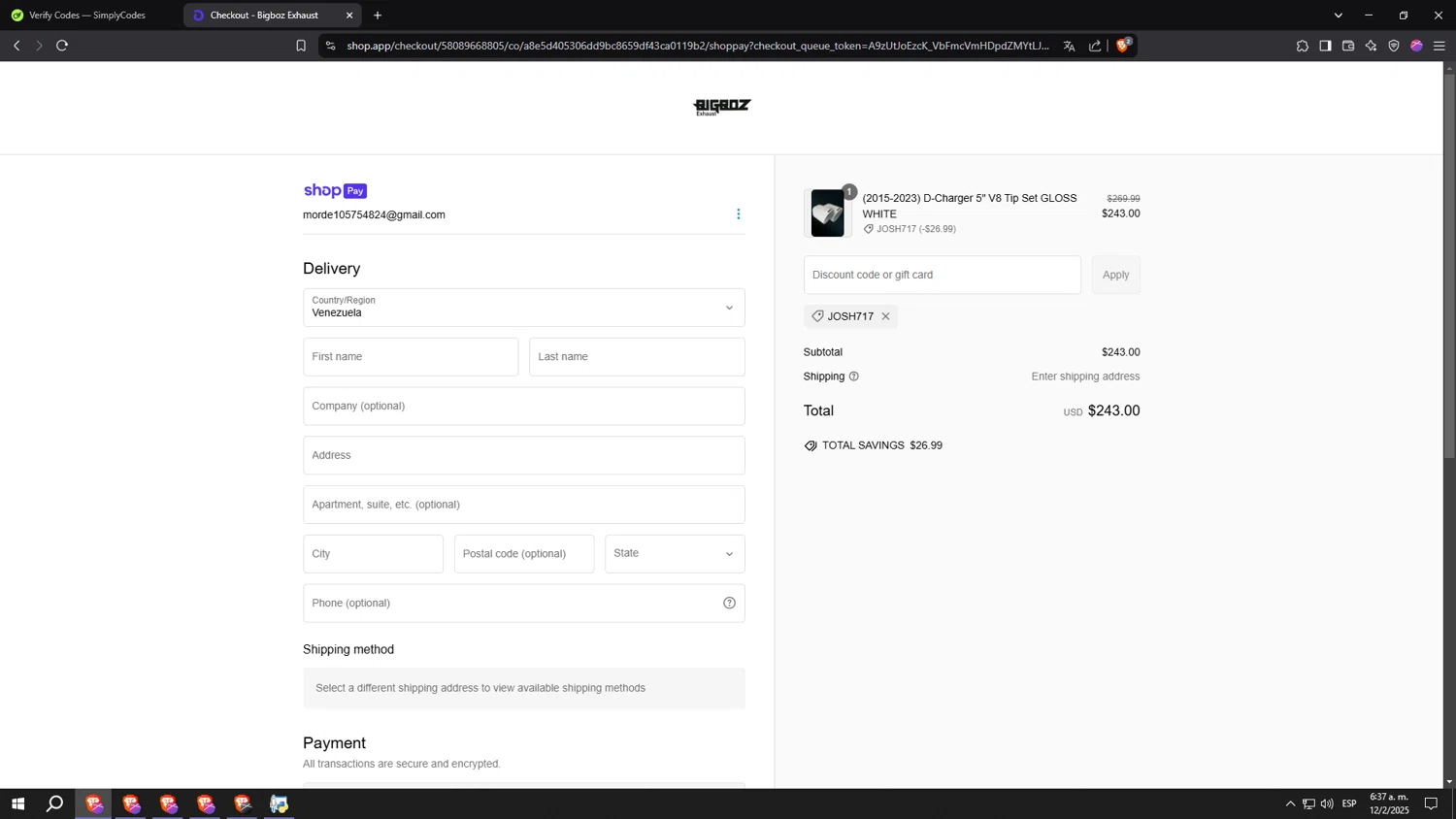
Task: Click the page vertical scrollbar
Action: click(x=1449, y=265)
